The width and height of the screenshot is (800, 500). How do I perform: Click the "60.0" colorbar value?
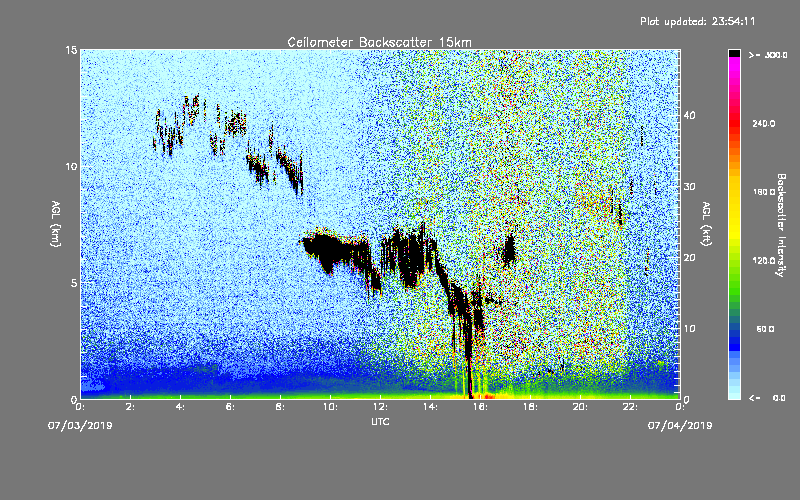(765, 329)
